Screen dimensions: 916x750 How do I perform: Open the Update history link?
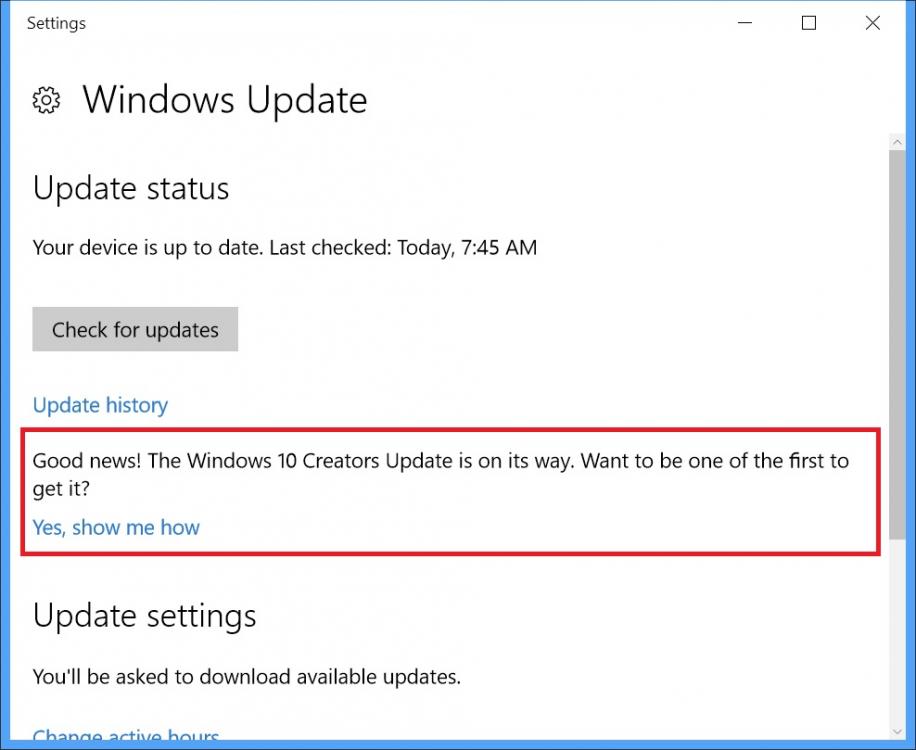pyautogui.click(x=100, y=405)
